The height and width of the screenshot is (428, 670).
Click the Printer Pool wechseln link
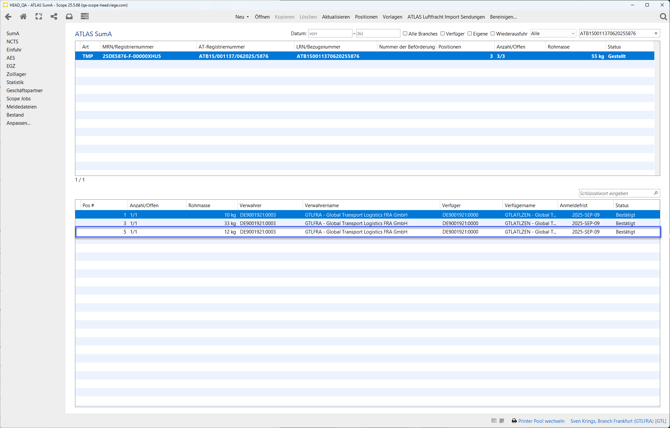(x=541, y=421)
